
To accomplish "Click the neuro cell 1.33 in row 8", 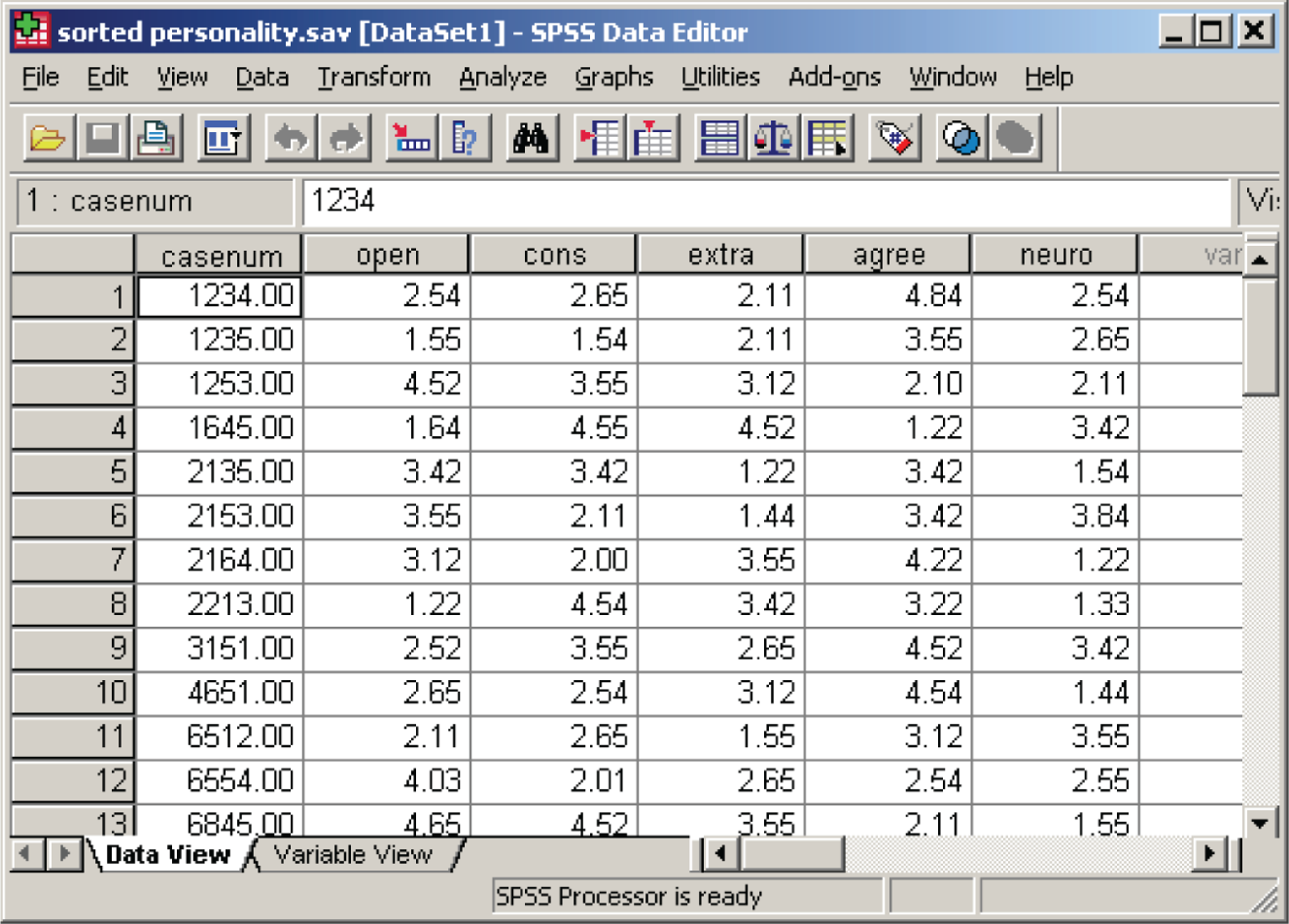I will pos(1055,604).
